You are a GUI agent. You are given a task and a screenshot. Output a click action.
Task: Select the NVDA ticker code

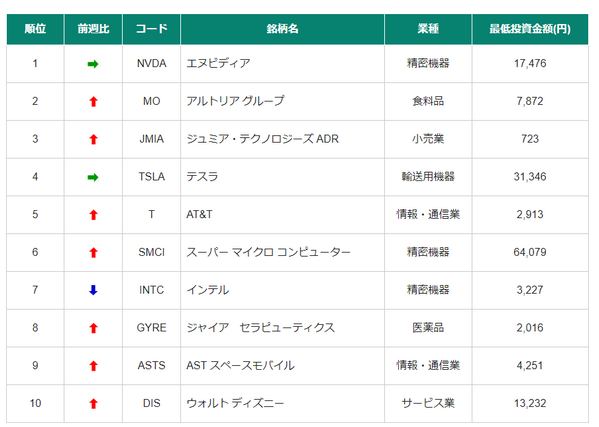click(x=152, y=63)
